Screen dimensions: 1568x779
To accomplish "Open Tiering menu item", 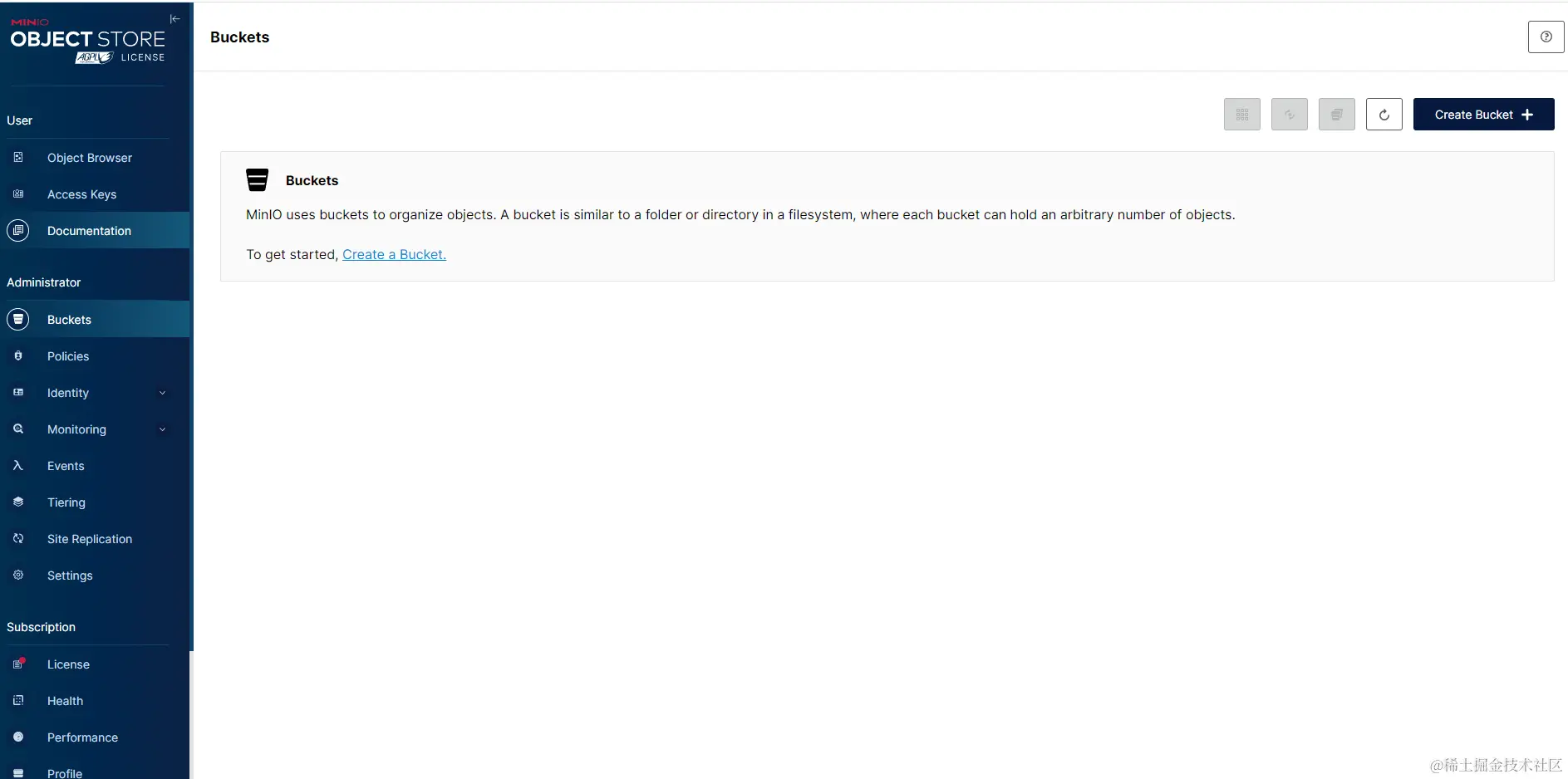I will click(95, 502).
